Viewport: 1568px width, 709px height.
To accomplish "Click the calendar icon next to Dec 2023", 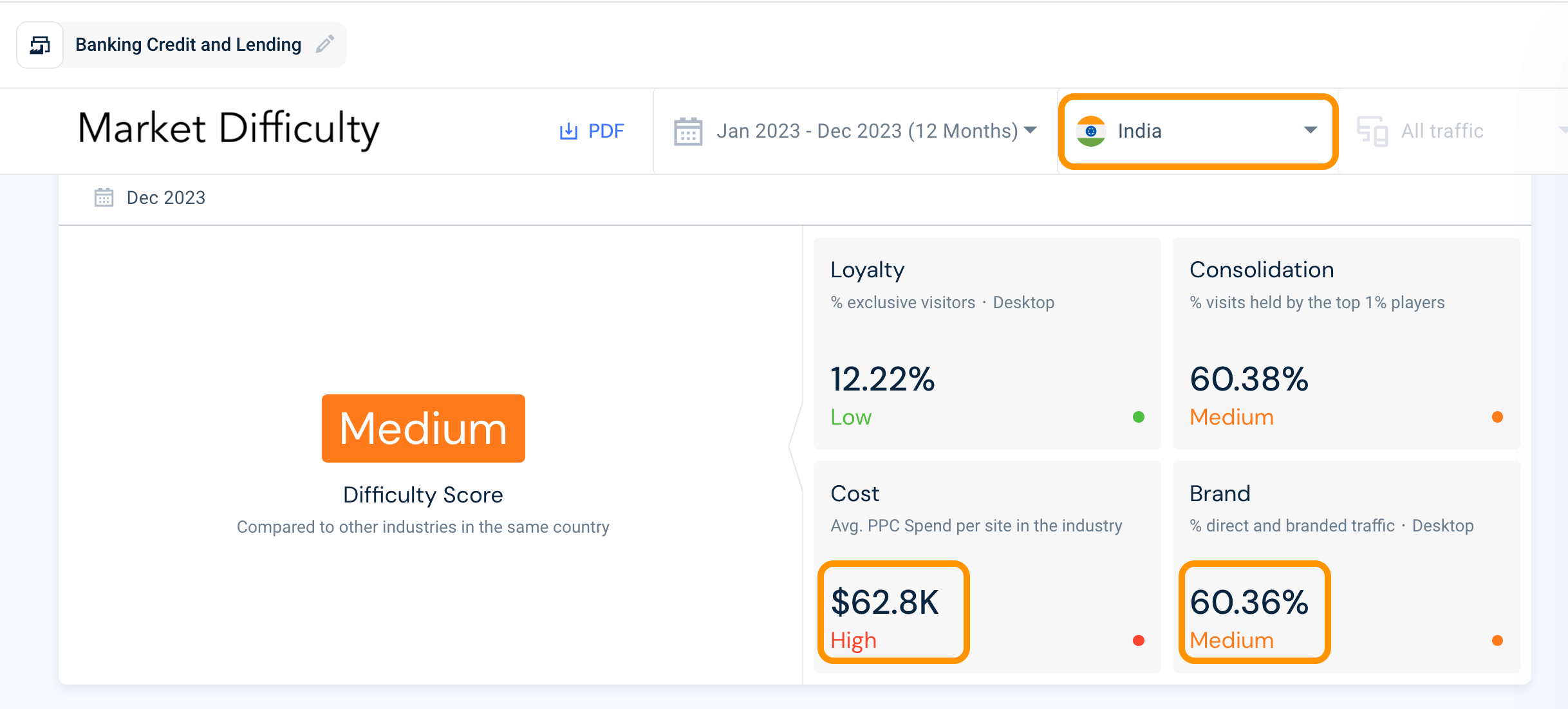I will [x=104, y=197].
